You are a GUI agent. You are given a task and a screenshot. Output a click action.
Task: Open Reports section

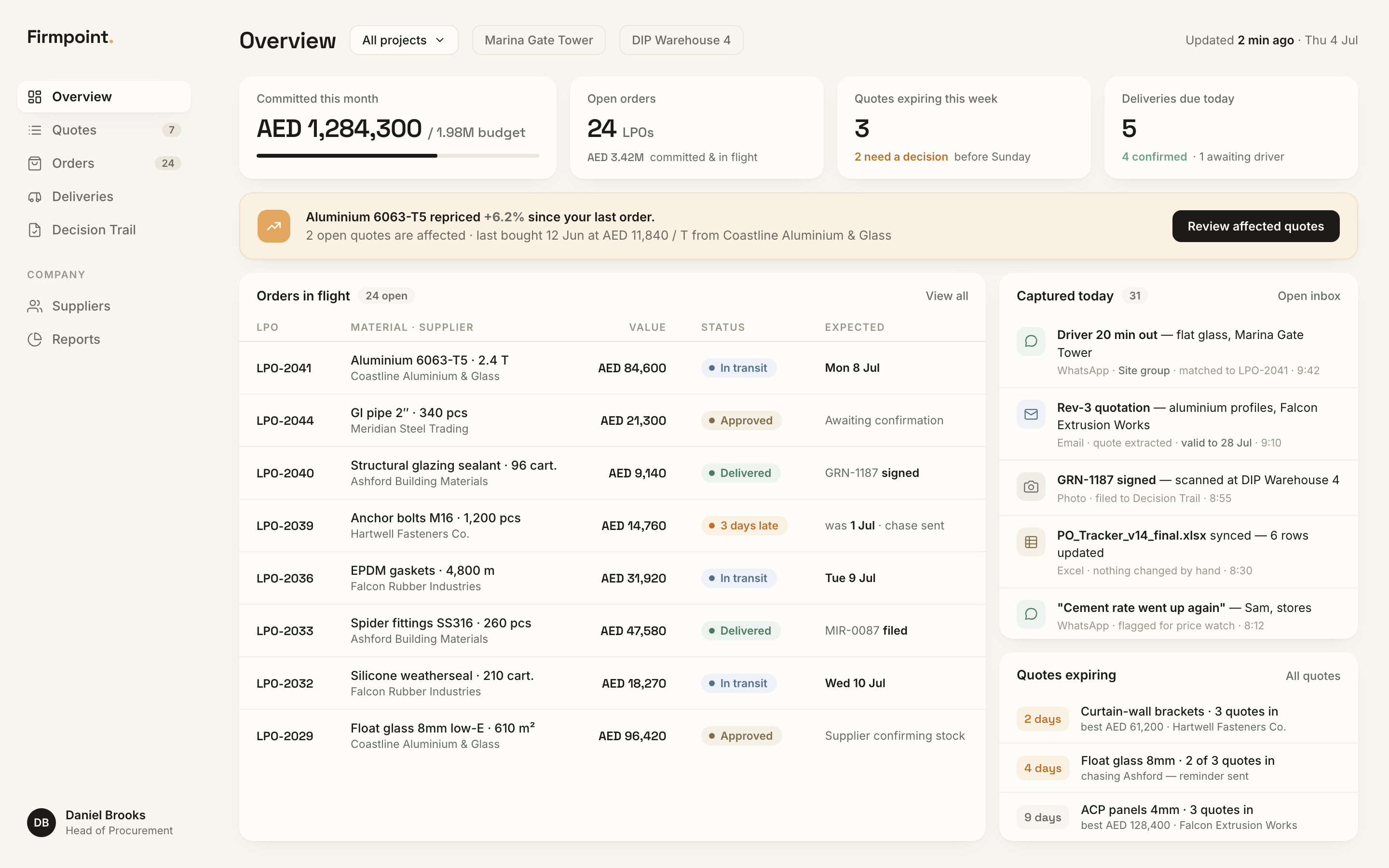(104, 339)
